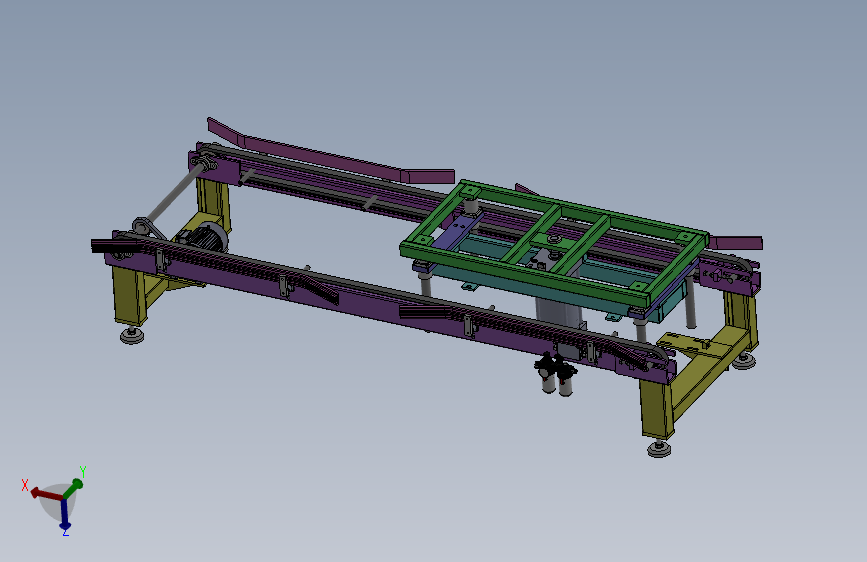Select the belt pulley beside the motor

(142, 226)
